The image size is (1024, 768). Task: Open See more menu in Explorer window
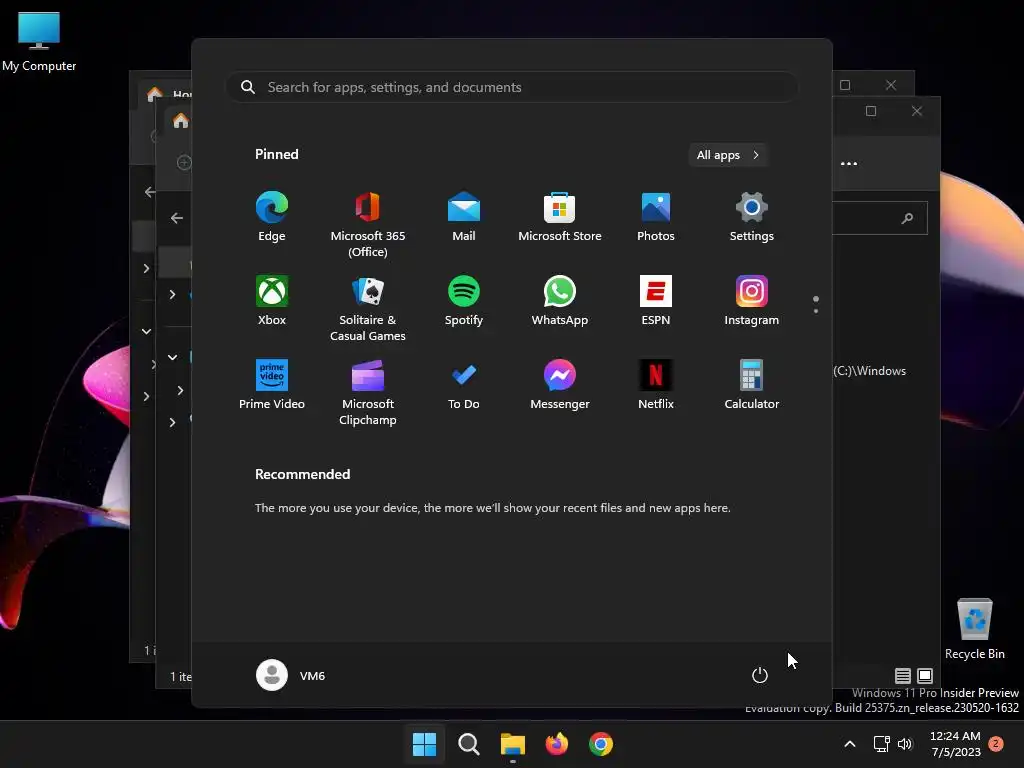849,163
